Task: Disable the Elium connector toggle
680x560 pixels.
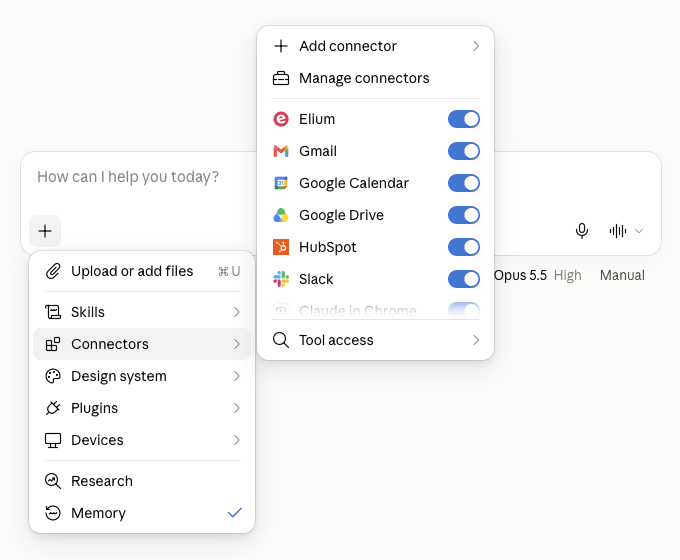Action: point(464,119)
